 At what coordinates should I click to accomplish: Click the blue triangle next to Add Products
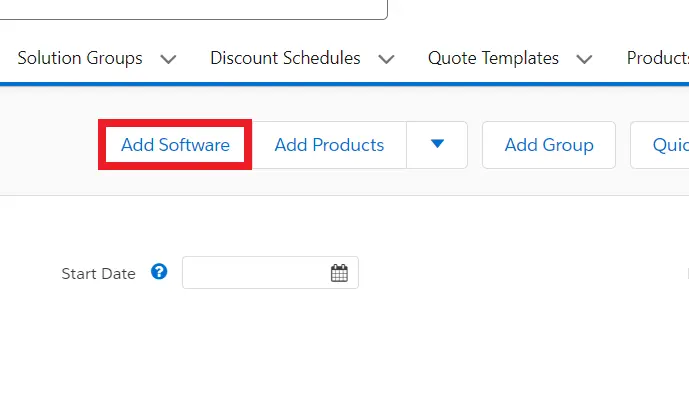click(x=437, y=144)
